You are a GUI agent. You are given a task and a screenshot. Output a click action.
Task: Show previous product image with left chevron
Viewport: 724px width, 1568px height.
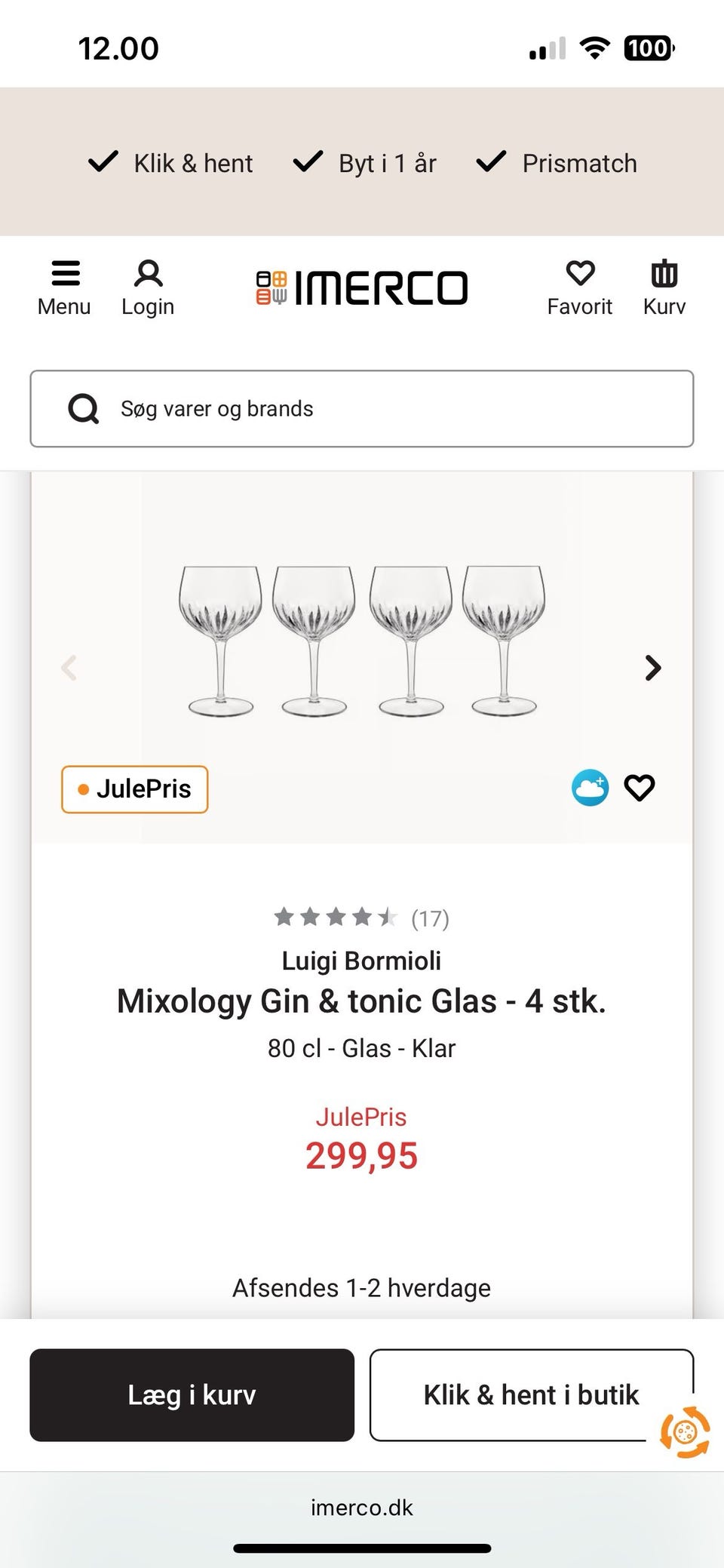[x=69, y=668]
